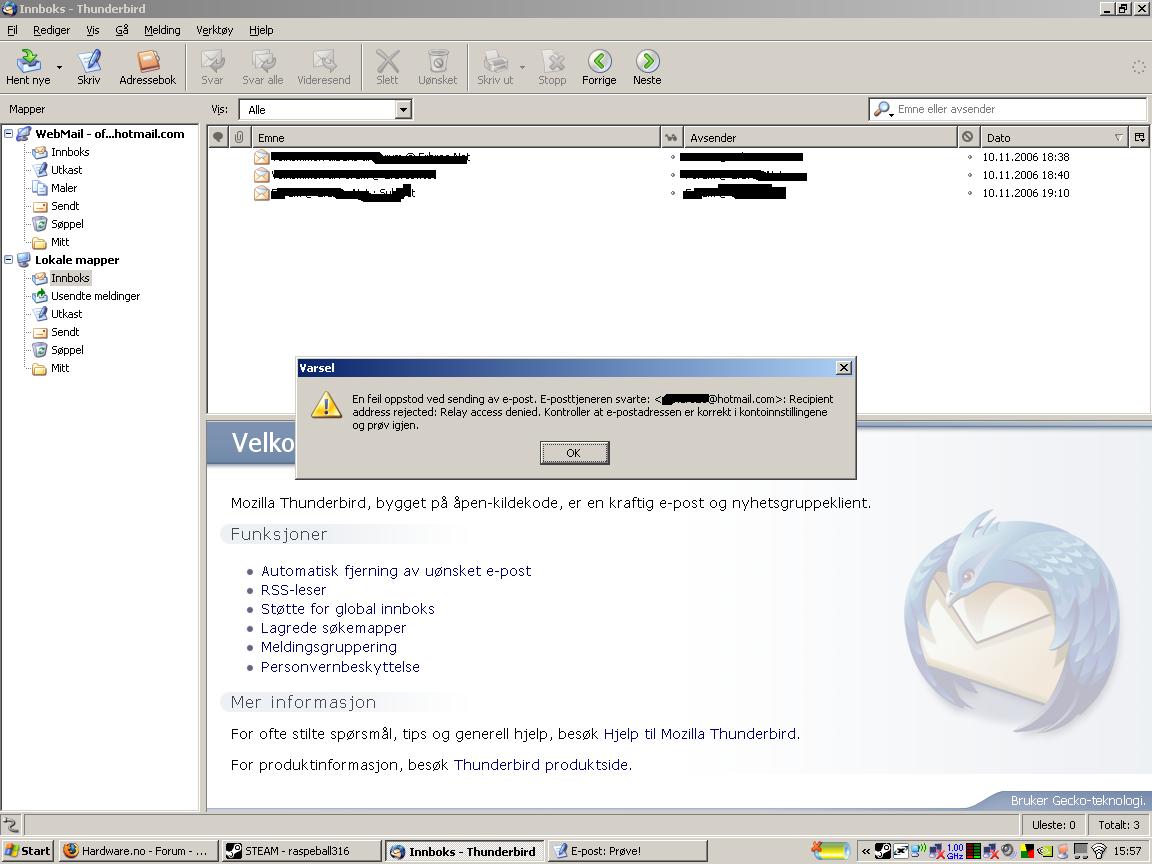Select Sendt under WebMail account

pyautogui.click(x=65, y=206)
